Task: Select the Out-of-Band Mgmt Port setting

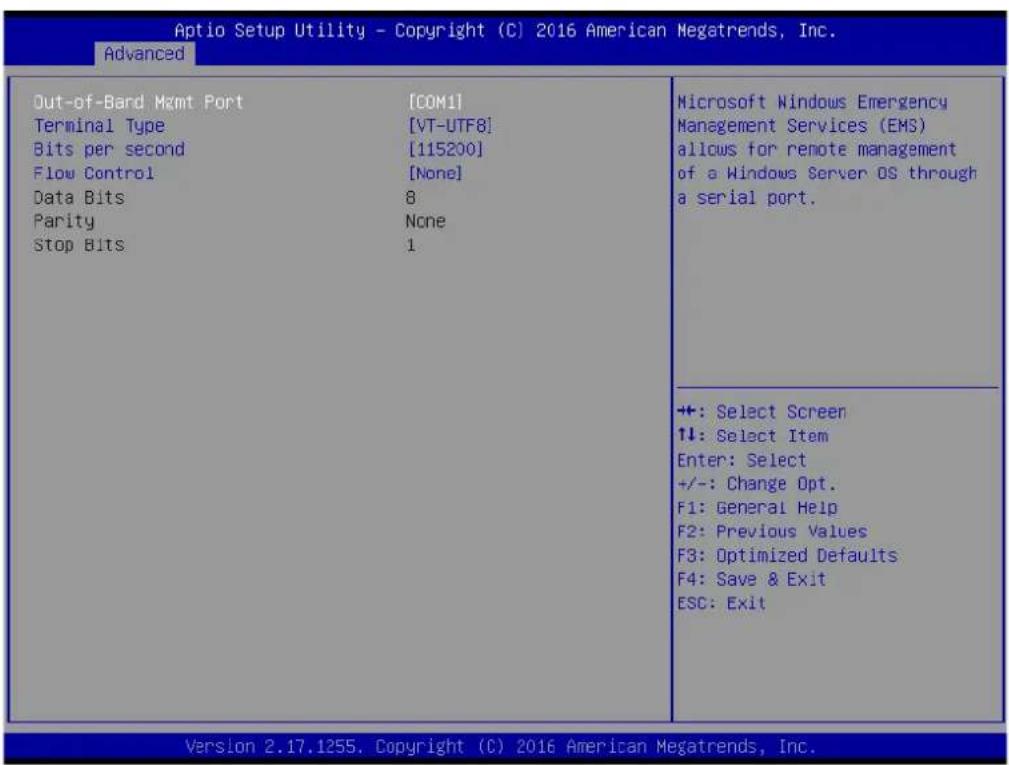Action: pyautogui.click(x=138, y=102)
